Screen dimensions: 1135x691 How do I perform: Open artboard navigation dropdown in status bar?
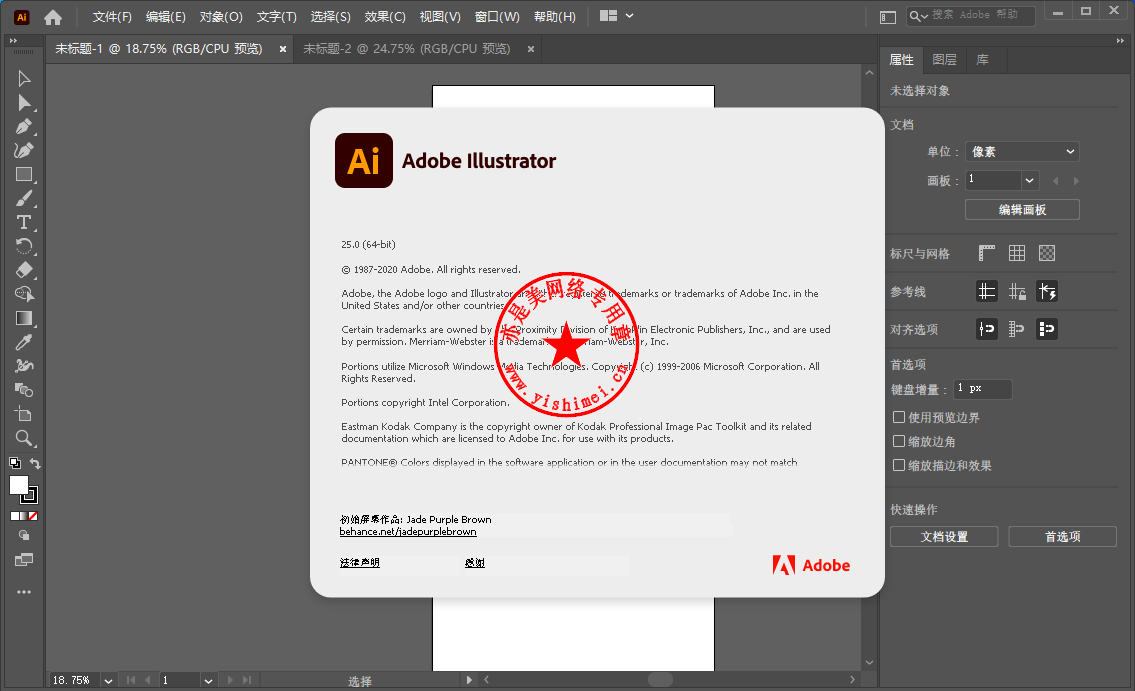[x=208, y=680]
